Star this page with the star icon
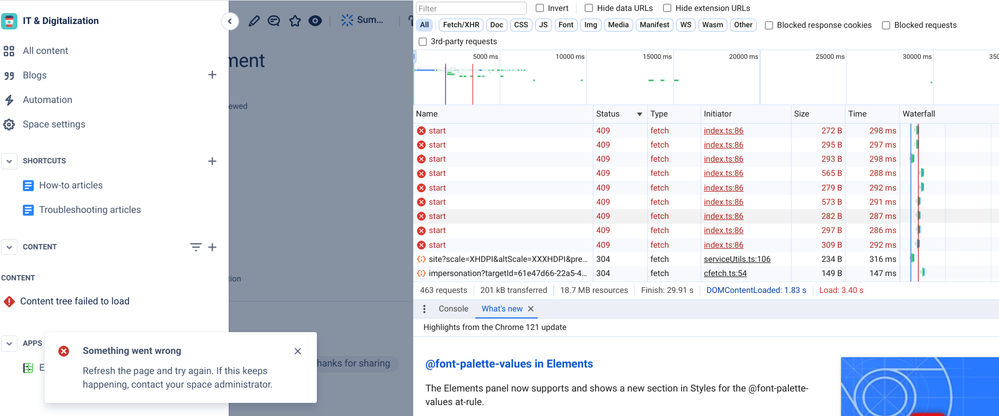Screen dimensions: 999x416 (294, 21)
